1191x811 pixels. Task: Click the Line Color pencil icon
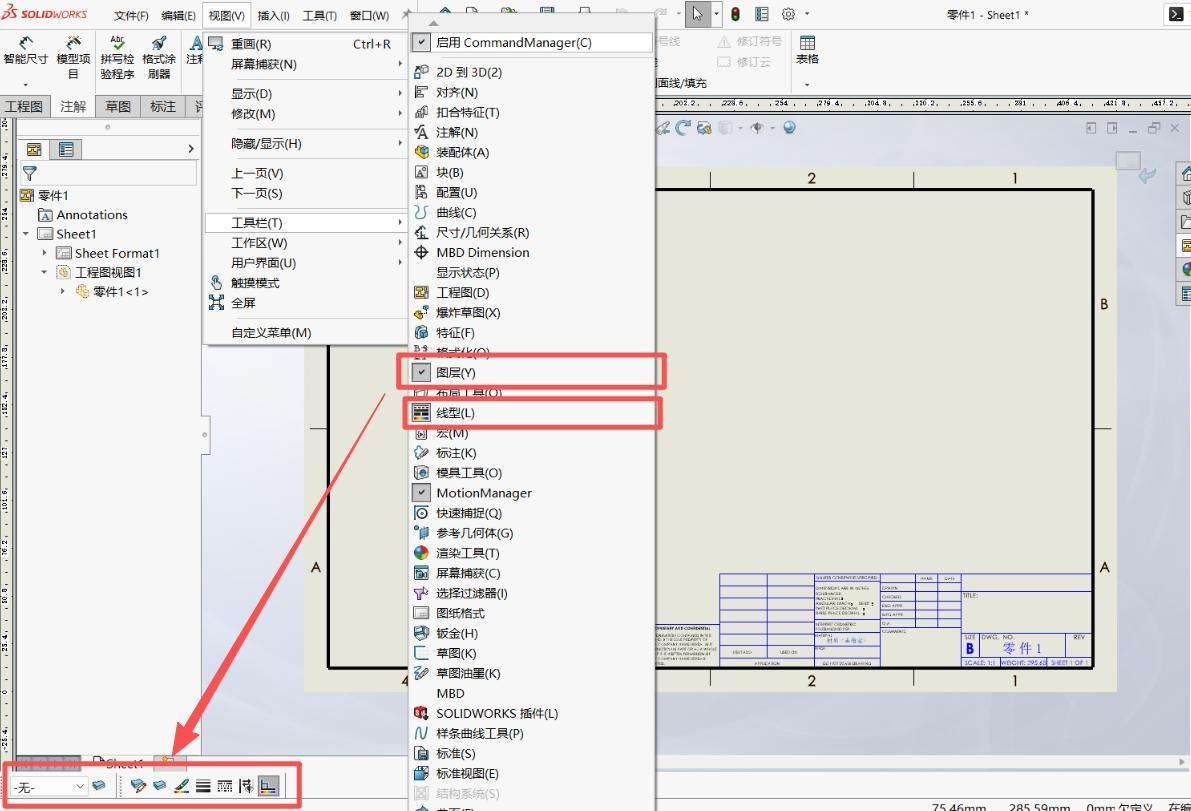pyautogui.click(x=182, y=786)
